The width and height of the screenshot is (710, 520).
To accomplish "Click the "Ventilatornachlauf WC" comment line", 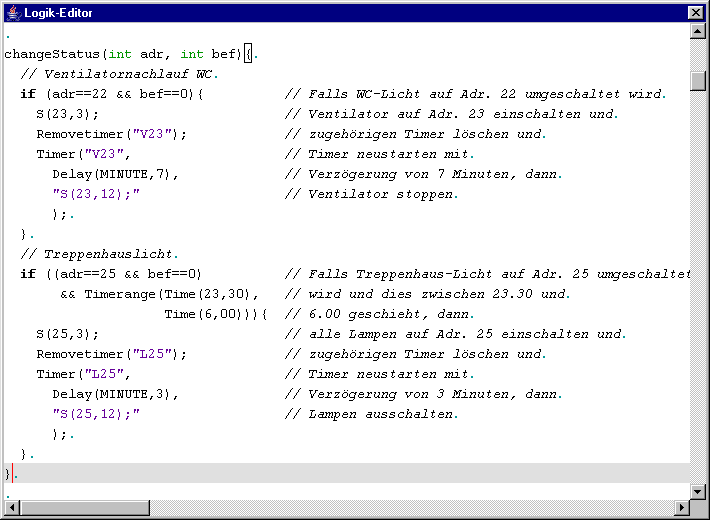I will click(x=118, y=74).
